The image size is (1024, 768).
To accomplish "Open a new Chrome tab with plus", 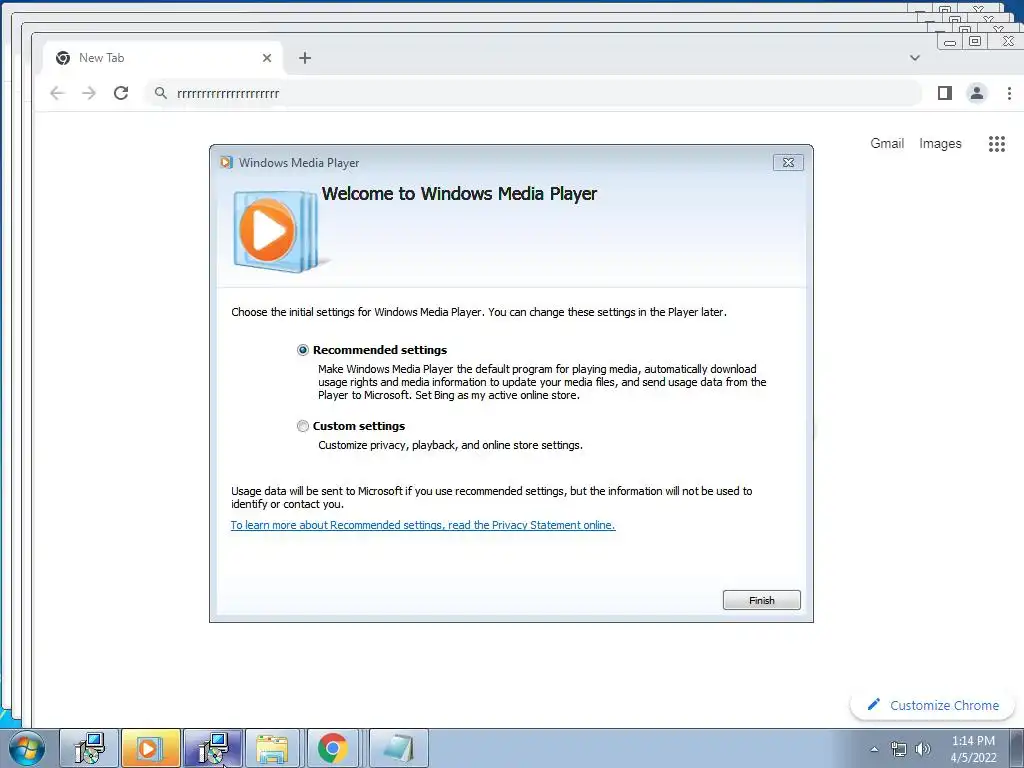I will pos(305,58).
